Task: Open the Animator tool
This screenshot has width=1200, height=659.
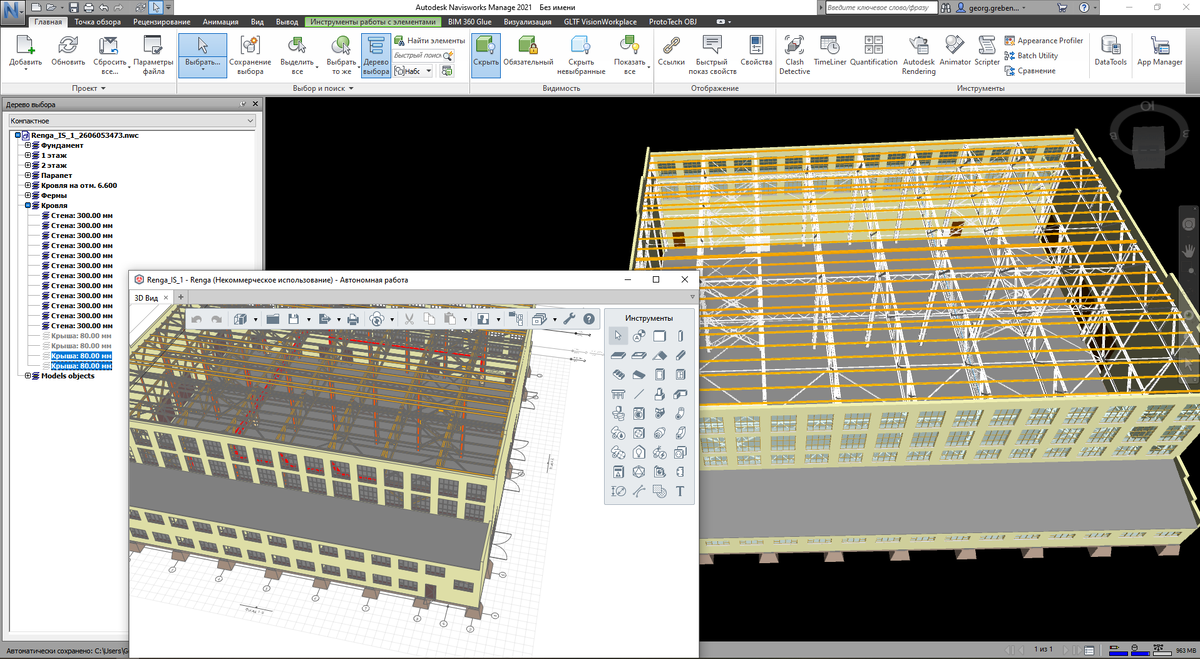Action: [955, 50]
